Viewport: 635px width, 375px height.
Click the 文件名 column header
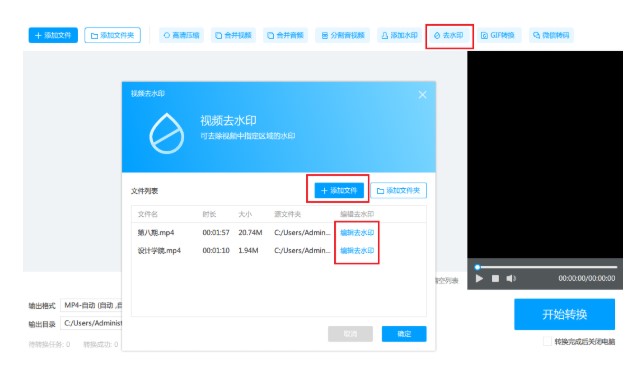click(x=147, y=214)
